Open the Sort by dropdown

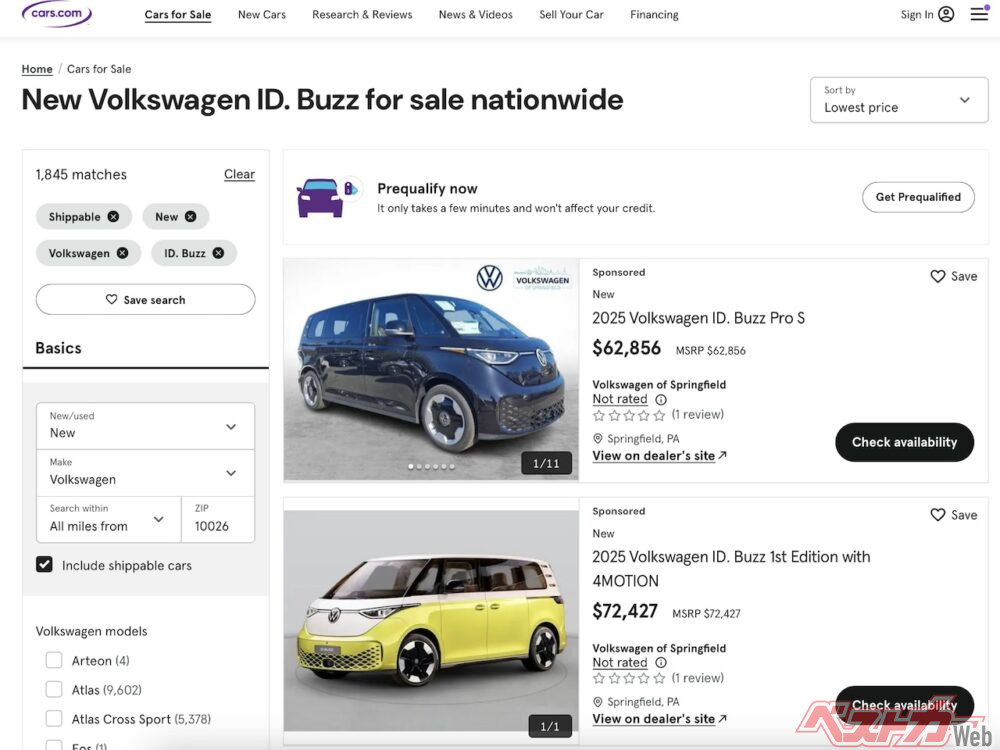point(898,100)
